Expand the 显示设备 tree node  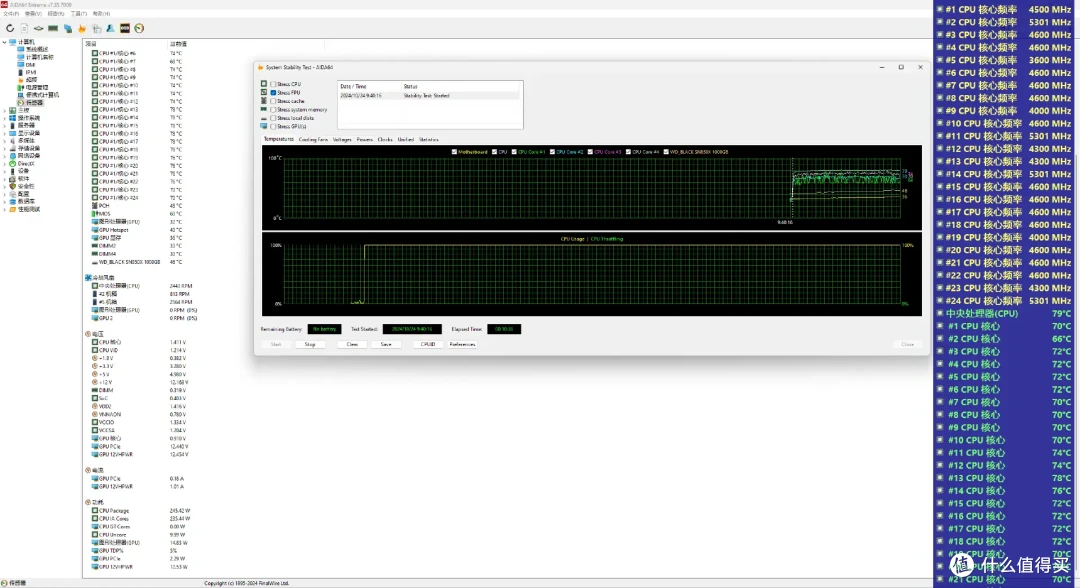tap(4, 133)
